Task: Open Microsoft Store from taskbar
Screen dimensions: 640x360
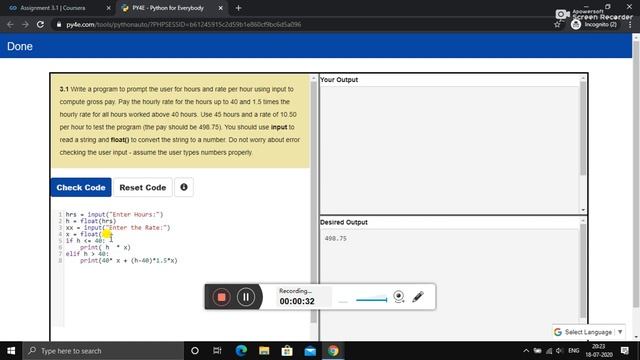Action: [287, 351]
